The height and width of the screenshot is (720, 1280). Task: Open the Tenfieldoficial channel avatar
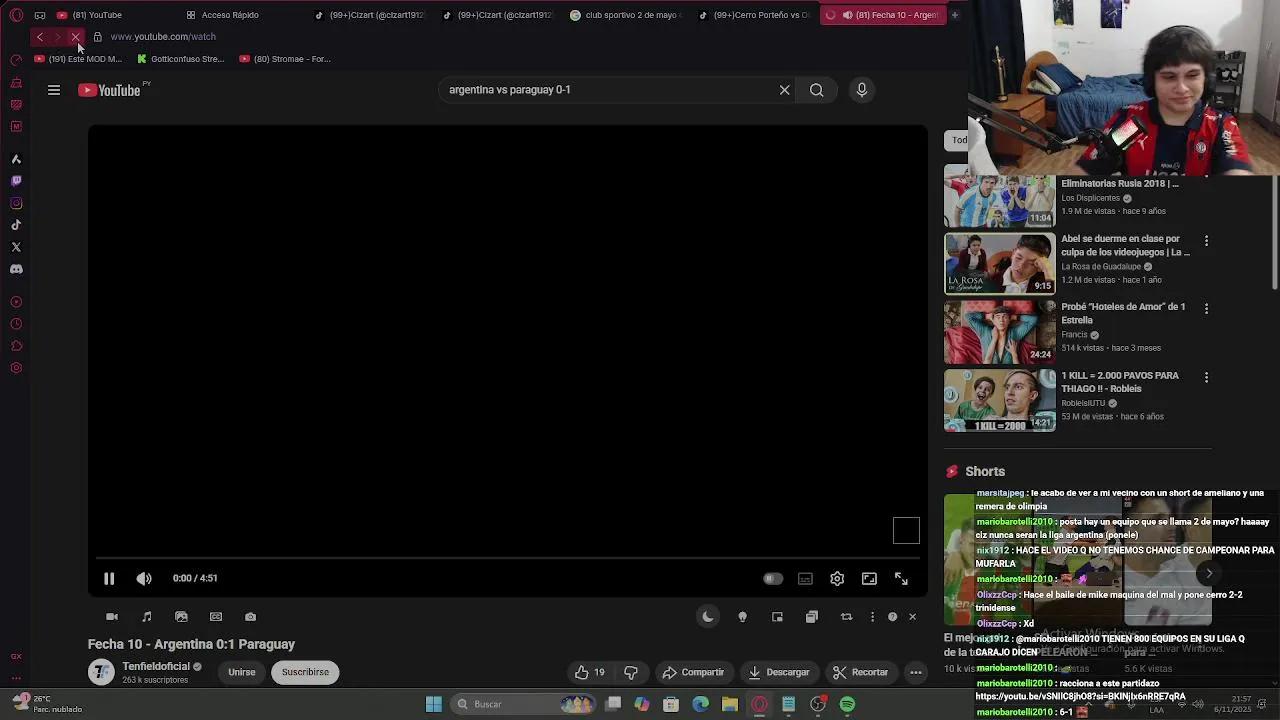coord(101,672)
